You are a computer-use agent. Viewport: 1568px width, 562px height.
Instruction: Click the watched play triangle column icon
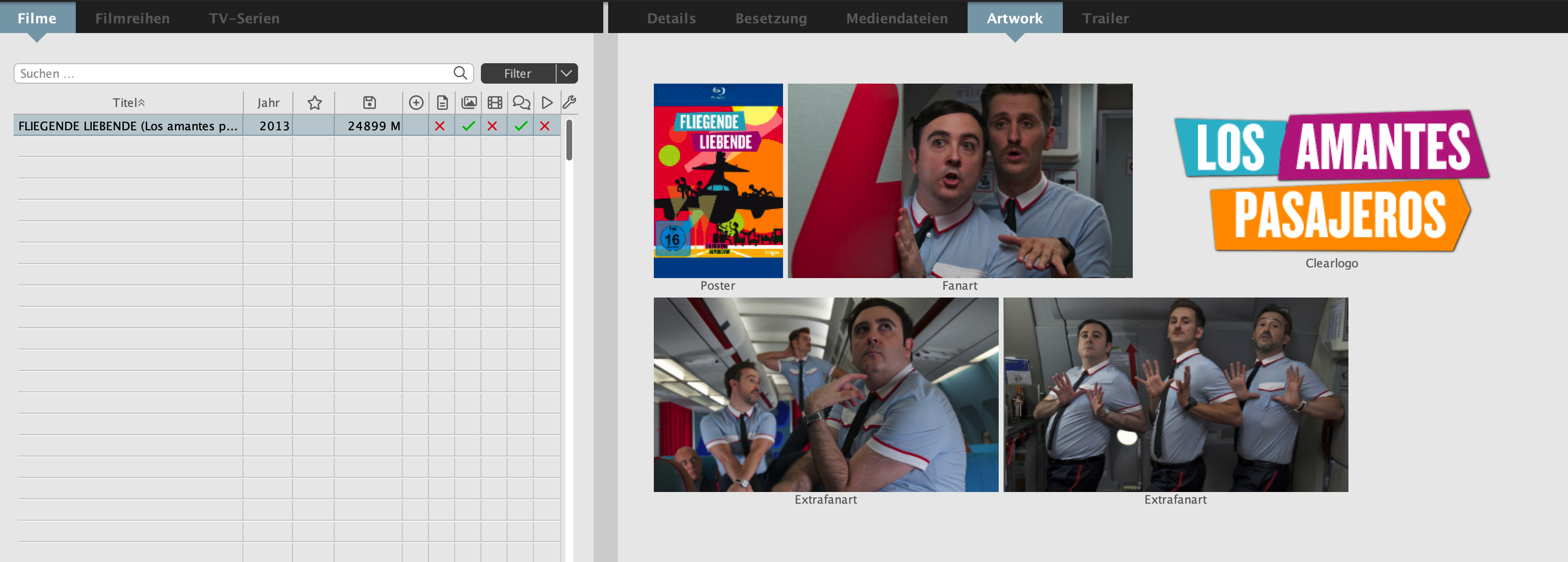point(546,102)
